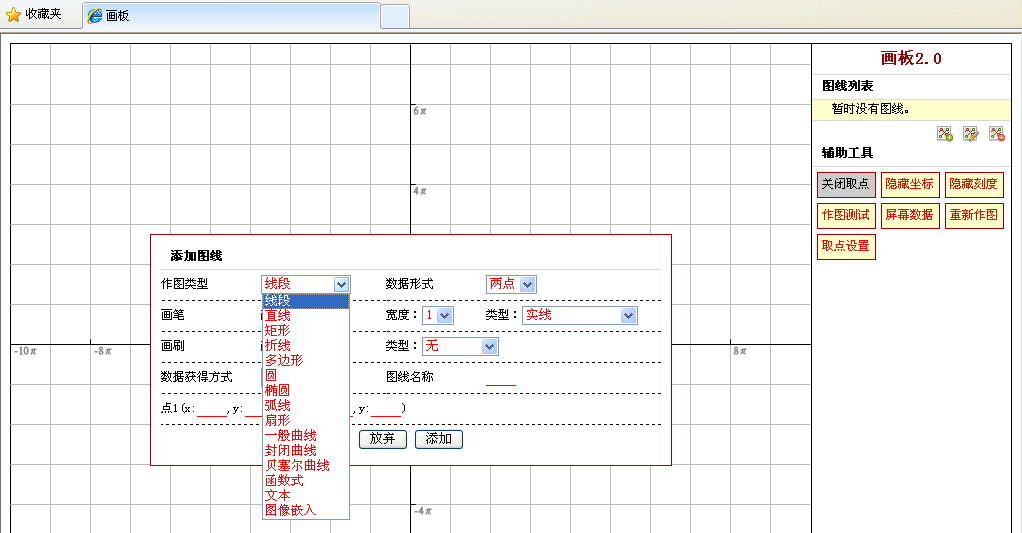
Task: Click the 图线名称 input field
Action: (x=501, y=378)
